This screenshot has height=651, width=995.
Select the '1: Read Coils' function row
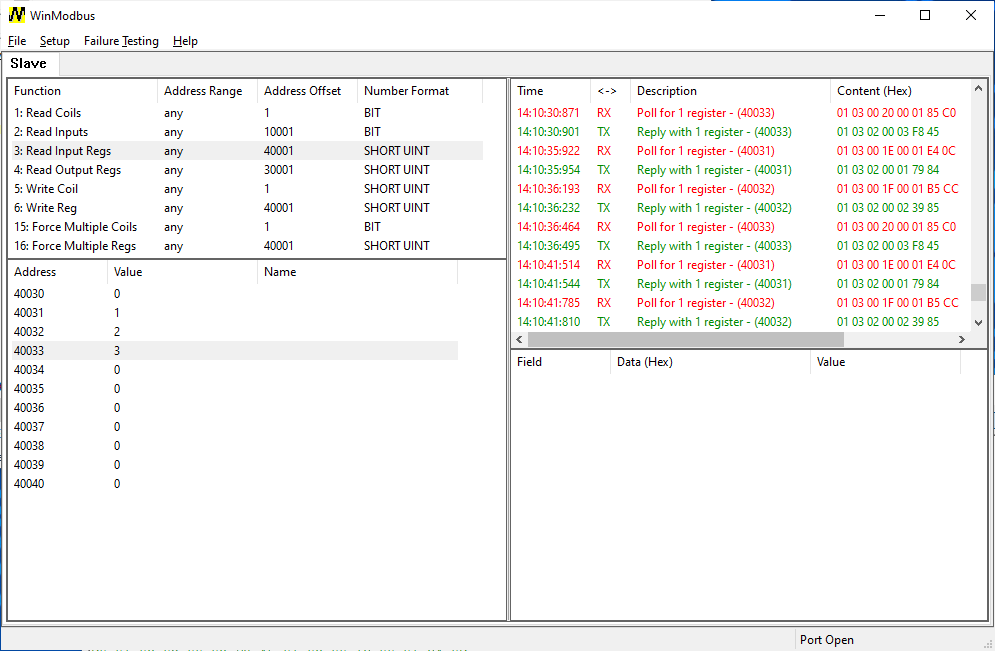[247, 113]
